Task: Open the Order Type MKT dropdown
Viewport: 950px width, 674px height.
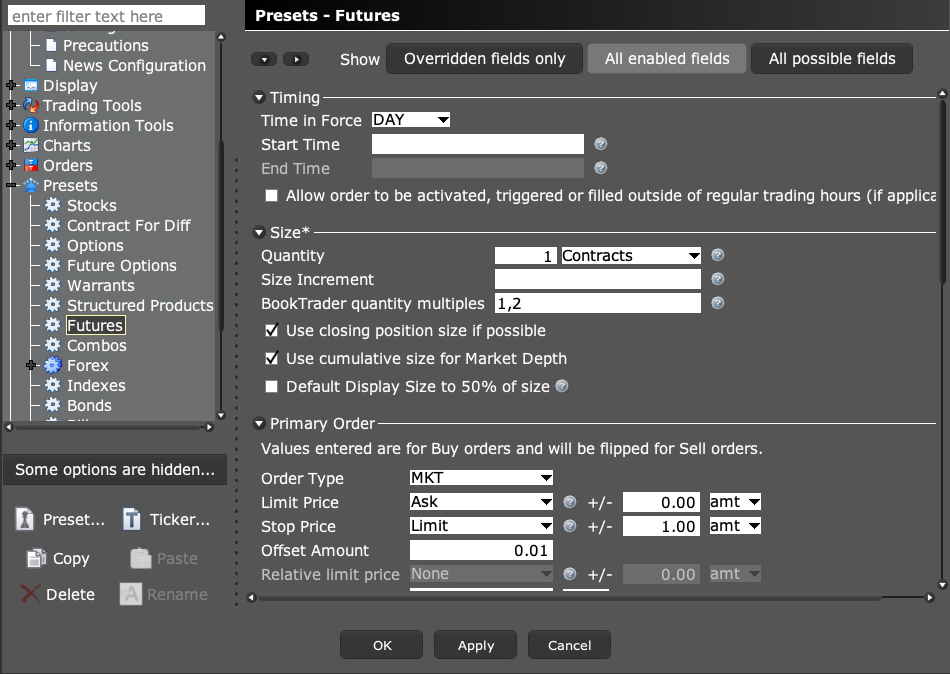Action: [481, 478]
